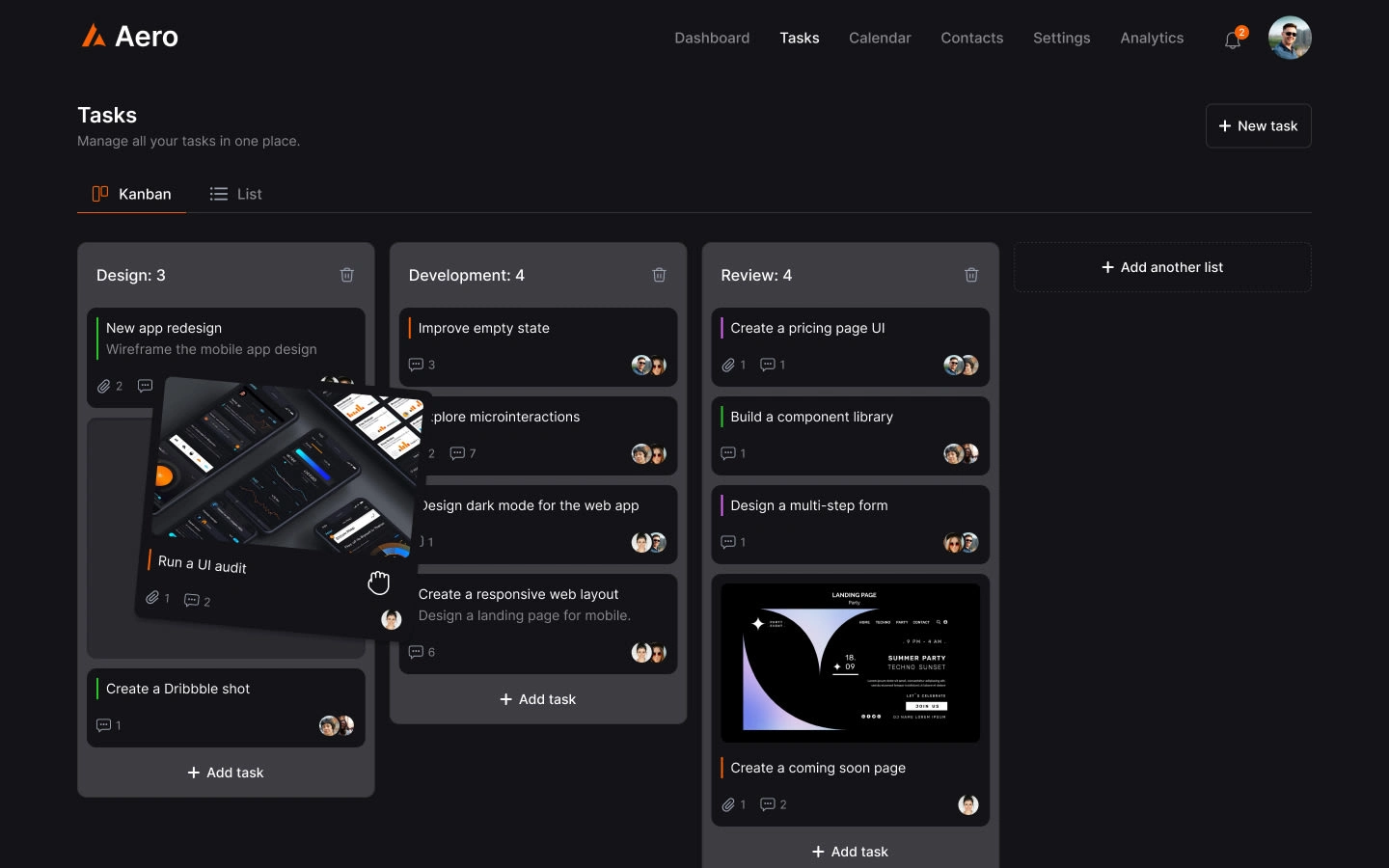Click comment icon on Create a Dribbble shot card
Viewport: 1389px width, 868px height.
[x=104, y=725]
